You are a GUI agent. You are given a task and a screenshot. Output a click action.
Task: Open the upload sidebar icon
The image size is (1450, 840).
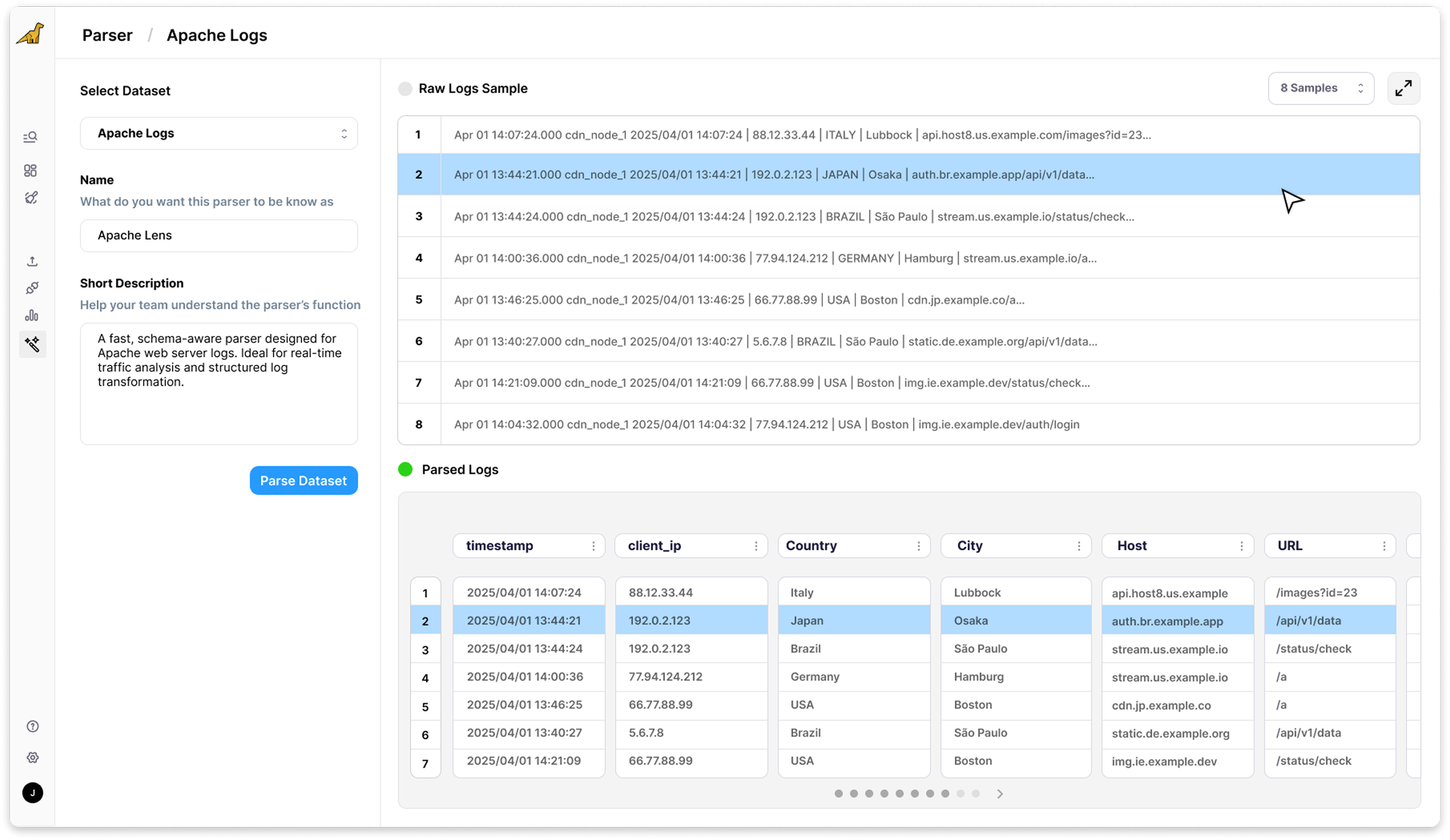pos(32,261)
